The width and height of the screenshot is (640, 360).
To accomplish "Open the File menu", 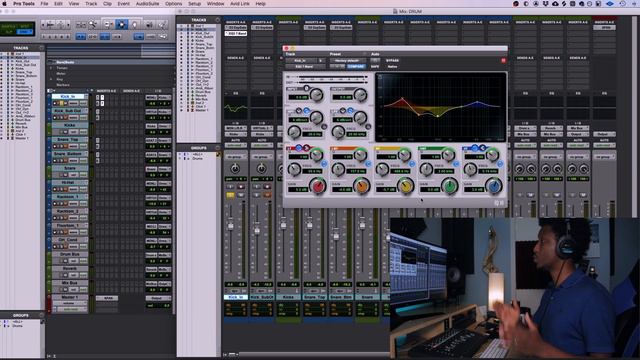I will [x=44, y=4].
